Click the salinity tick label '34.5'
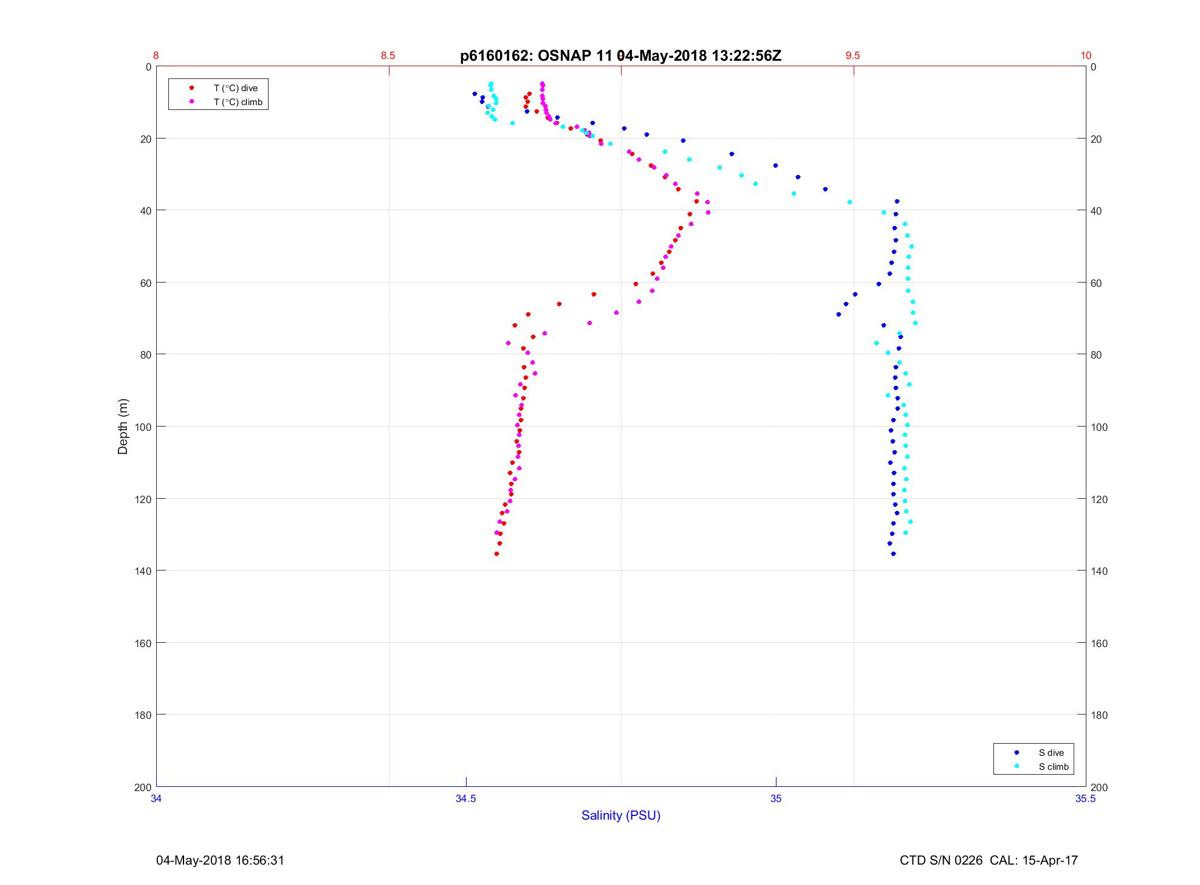1200x885 pixels. coord(466,799)
